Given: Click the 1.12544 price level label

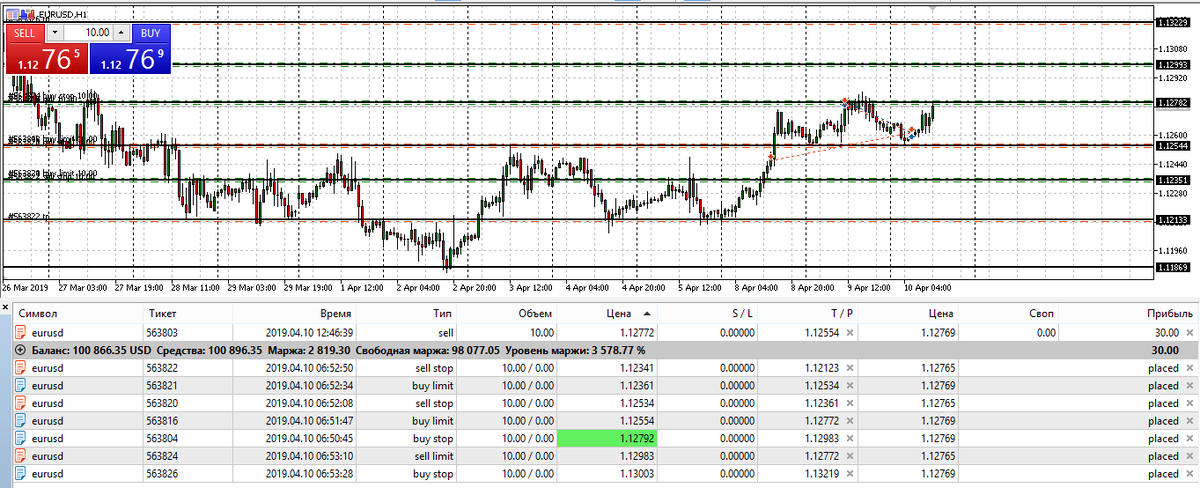Looking at the screenshot, I should click(1171, 146).
